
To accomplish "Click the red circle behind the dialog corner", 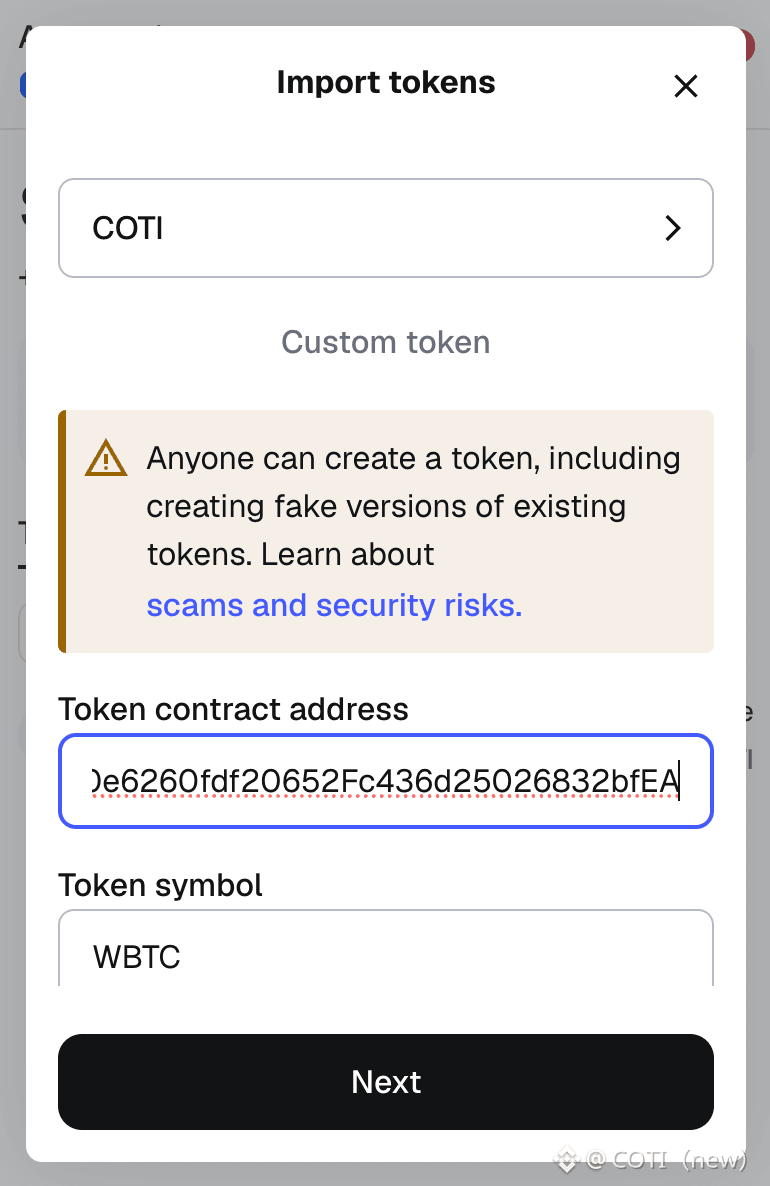I will point(749,46).
